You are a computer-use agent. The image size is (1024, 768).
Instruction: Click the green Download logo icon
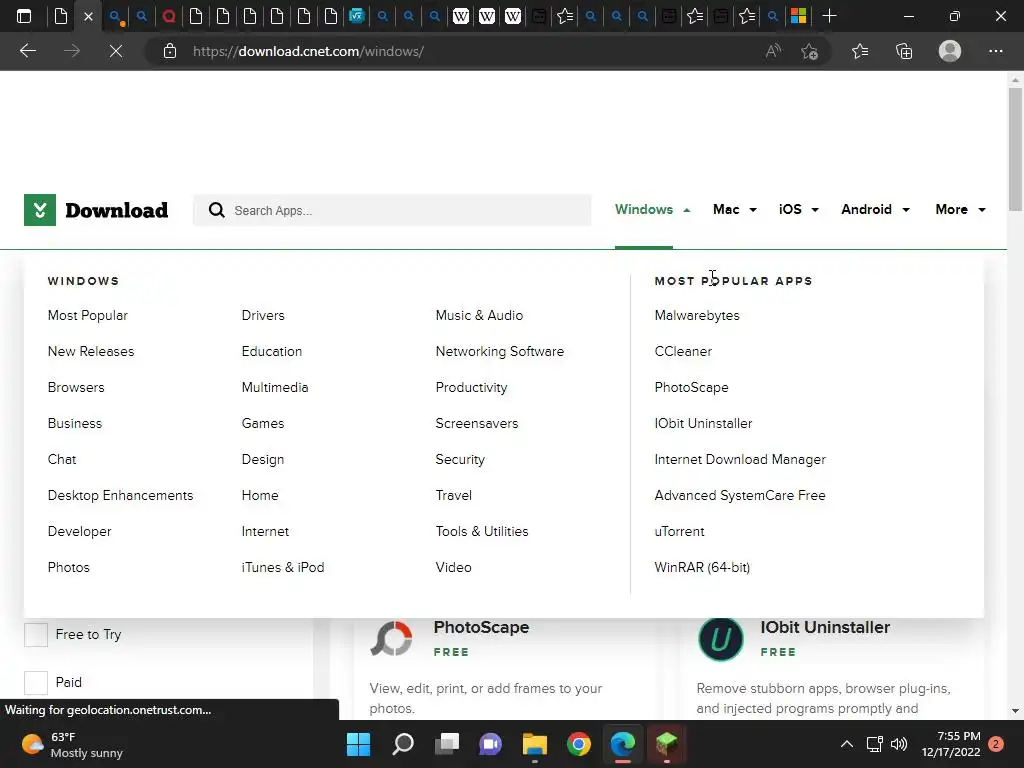tap(40, 210)
